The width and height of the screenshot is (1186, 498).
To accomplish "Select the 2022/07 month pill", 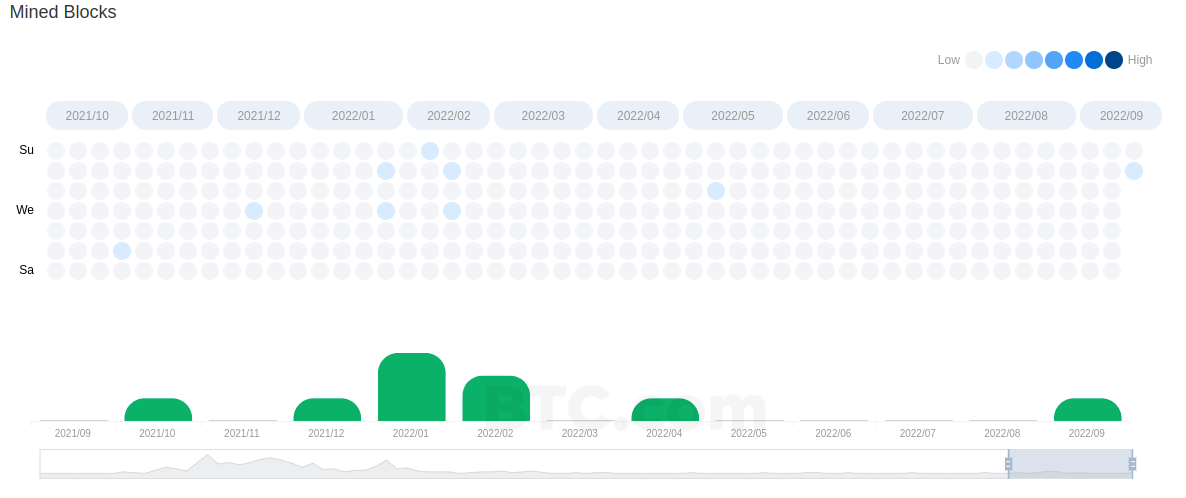I will [923, 116].
